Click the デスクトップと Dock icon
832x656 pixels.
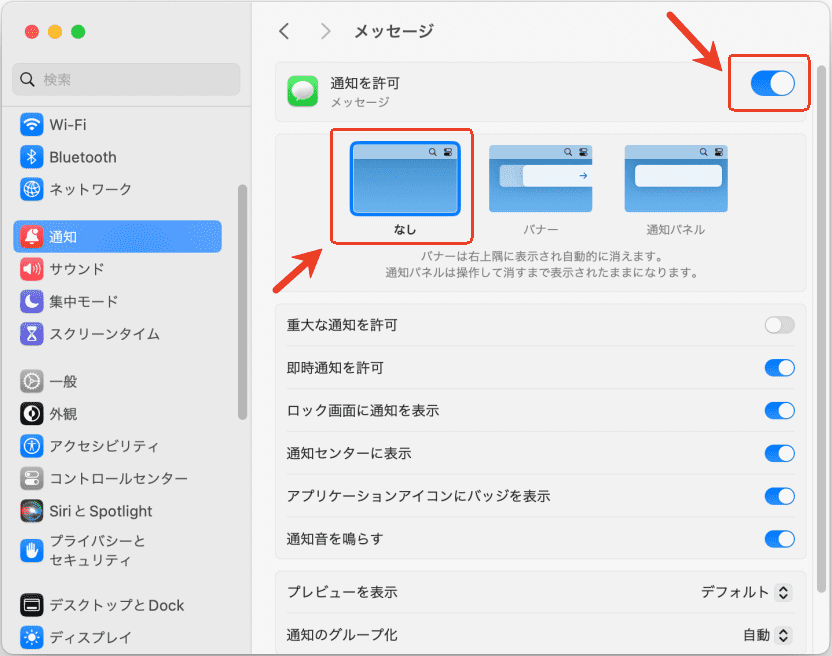[32, 605]
